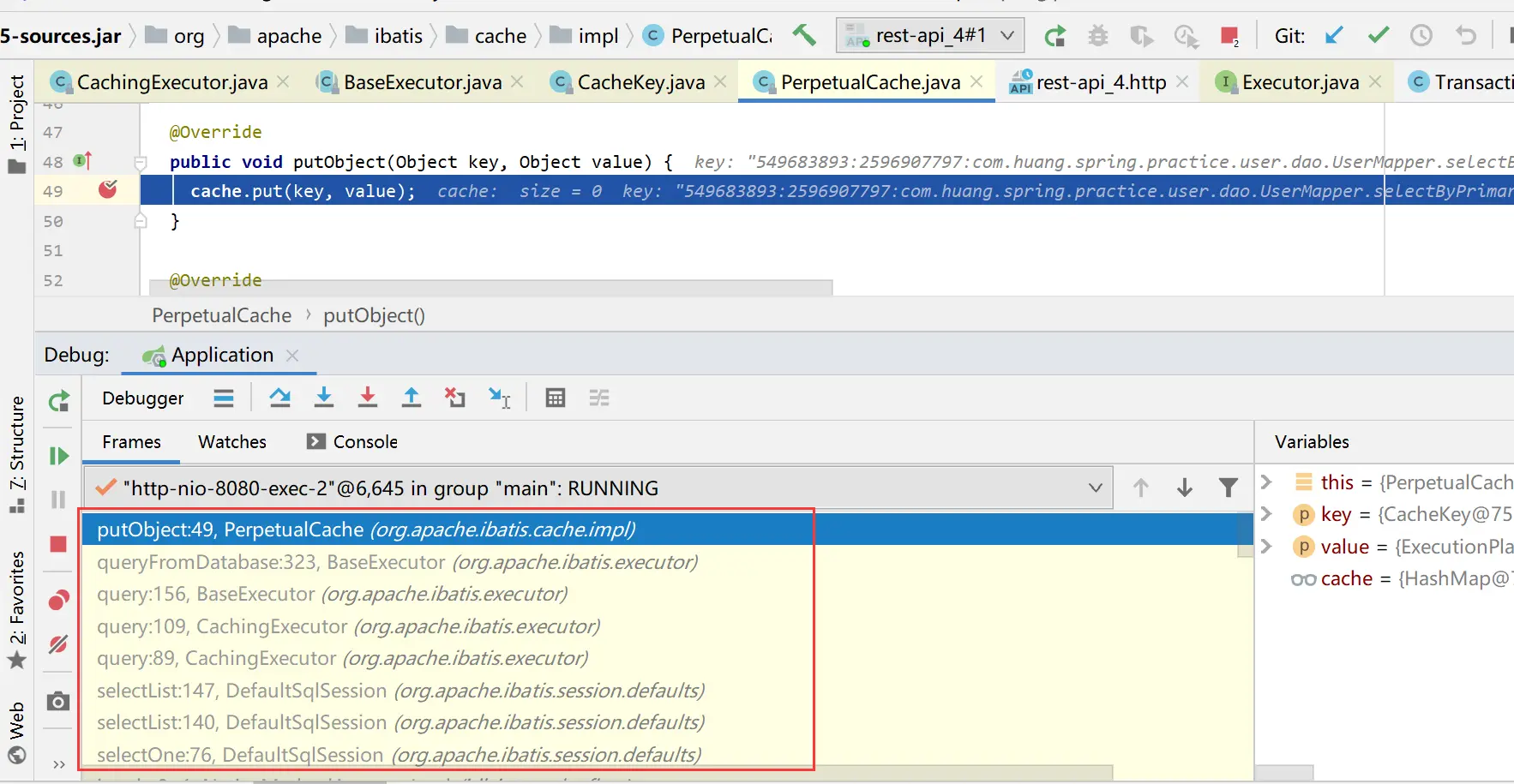Click the red Force Step Into icon
Screen dimensions: 1514x784
click(x=368, y=398)
